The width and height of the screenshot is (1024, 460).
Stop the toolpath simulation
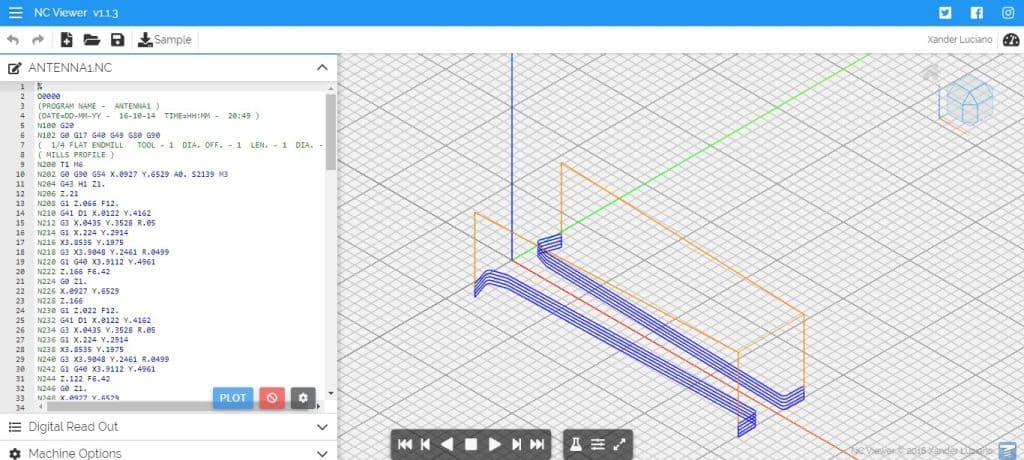pos(471,444)
